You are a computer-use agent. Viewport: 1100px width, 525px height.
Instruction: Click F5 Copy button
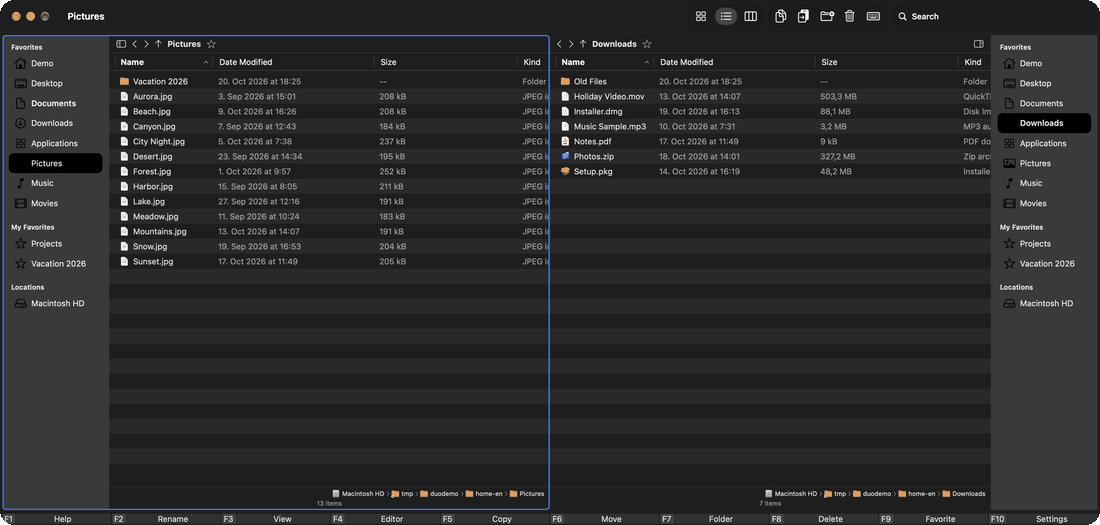pos(494,519)
